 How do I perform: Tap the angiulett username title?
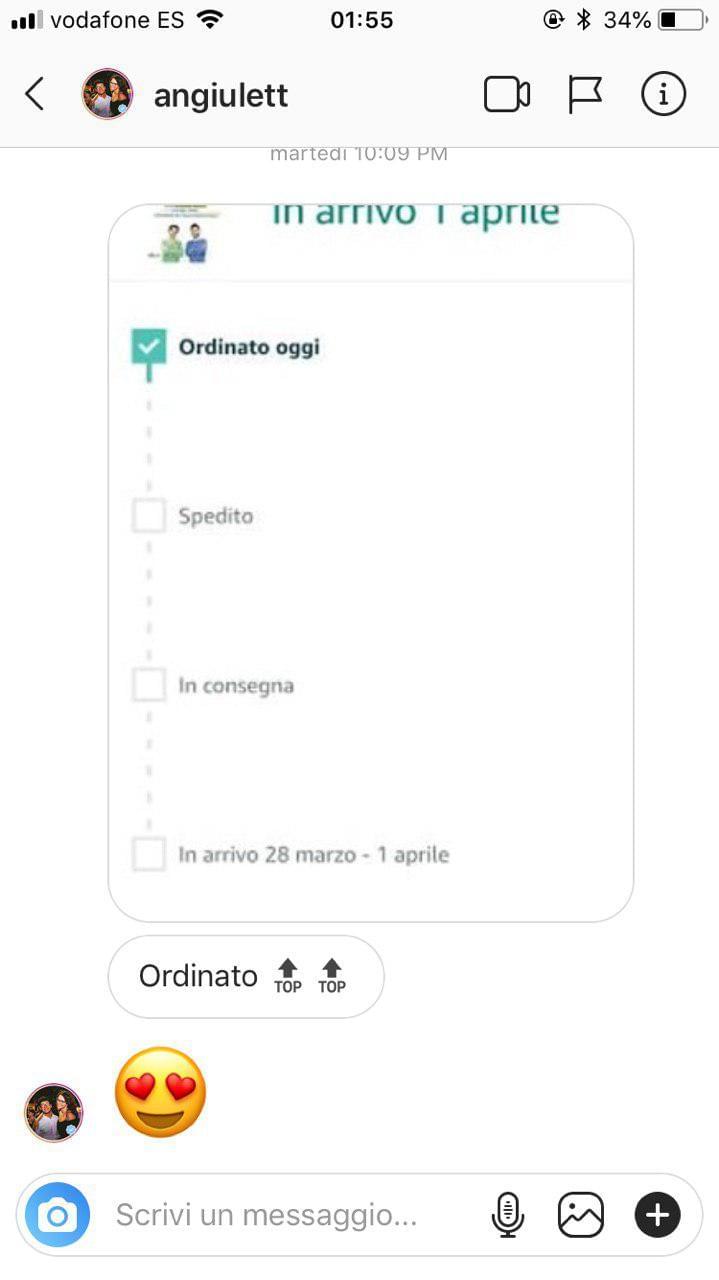coord(221,96)
